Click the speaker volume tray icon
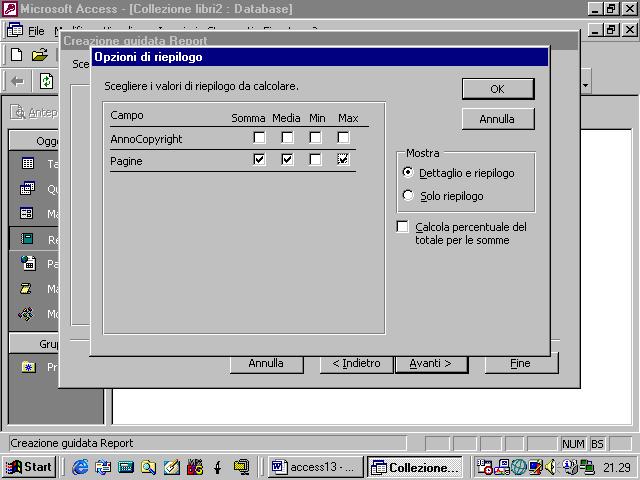This screenshot has width=640, height=480. [x=550, y=467]
